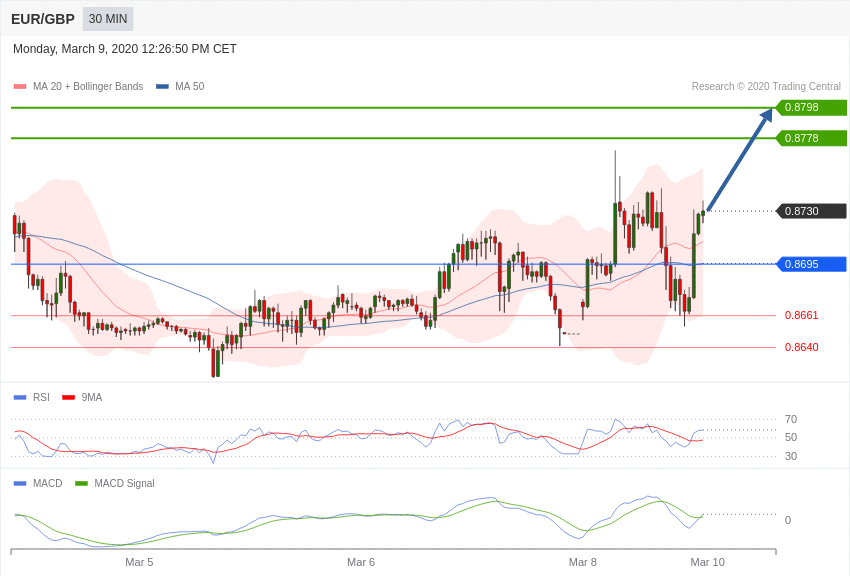Image resolution: width=850 pixels, height=576 pixels.
Task: Click the EUR/GBP pair title
Action: (x=43, y=19)
